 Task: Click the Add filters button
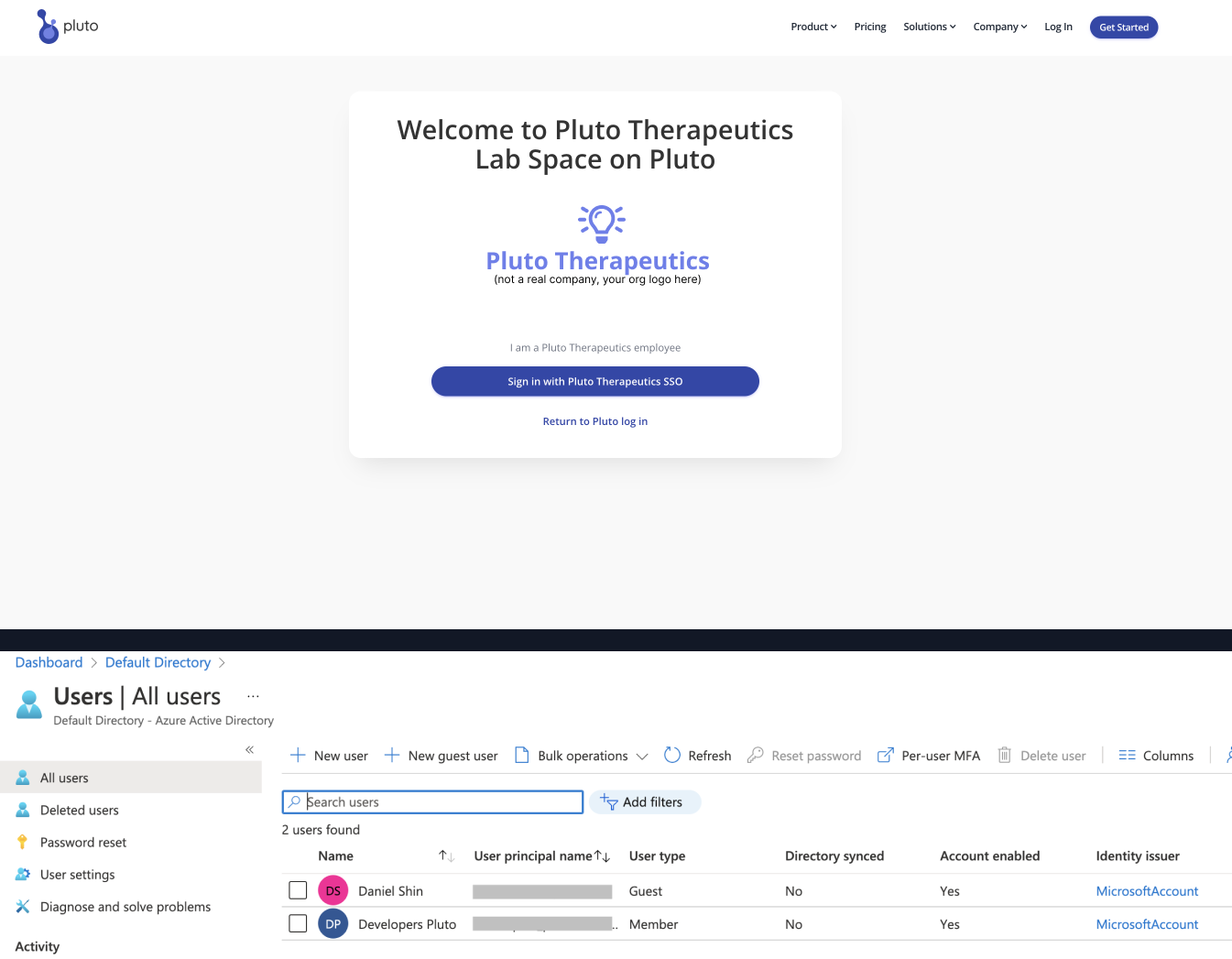point(644,802)
